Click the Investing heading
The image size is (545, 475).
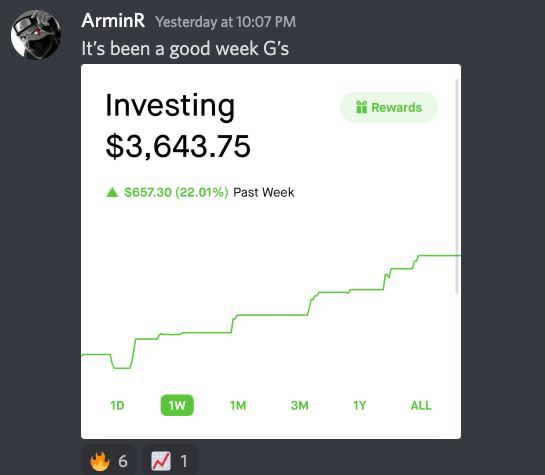click(x=170, y=106)
